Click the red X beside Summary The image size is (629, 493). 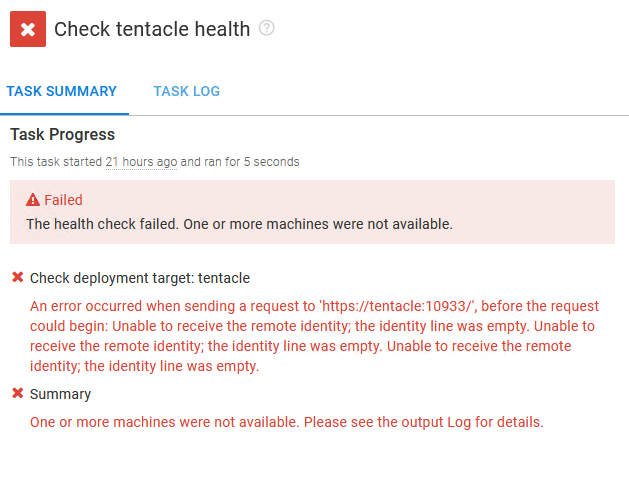tap(18, 393)
